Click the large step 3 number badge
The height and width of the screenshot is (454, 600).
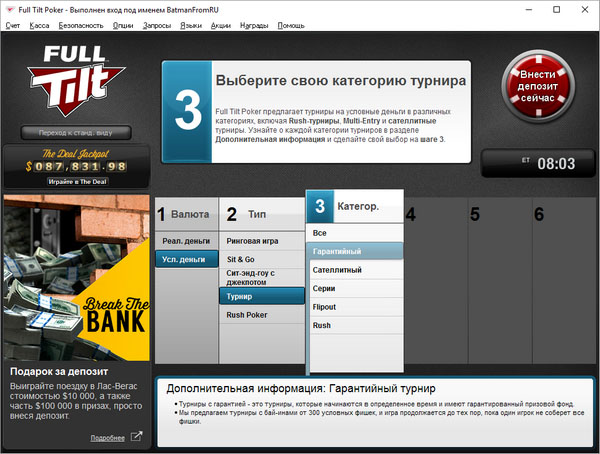coord(187,111)
